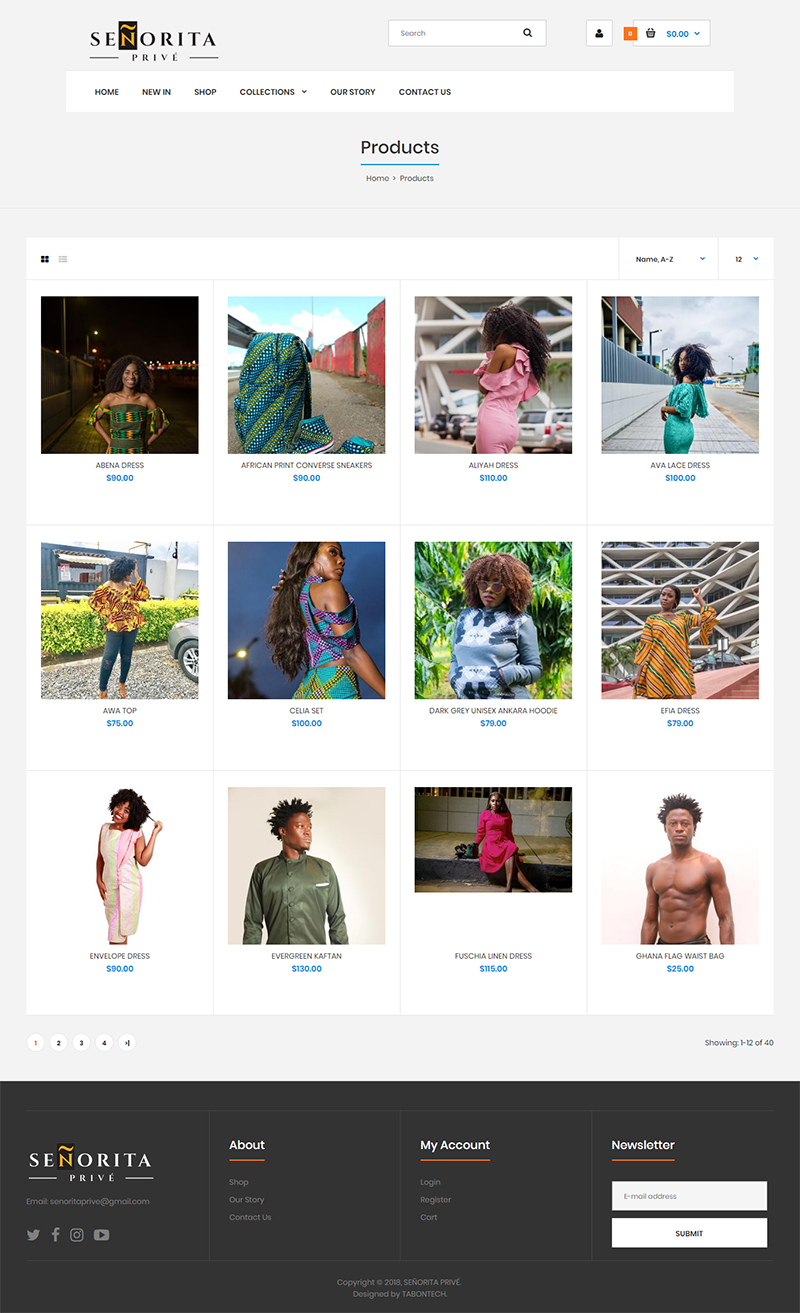The height and width of the screenshot is (1313, 800).
Task: Go to last page arrow in pagination
Action: tap(127, 1043)
